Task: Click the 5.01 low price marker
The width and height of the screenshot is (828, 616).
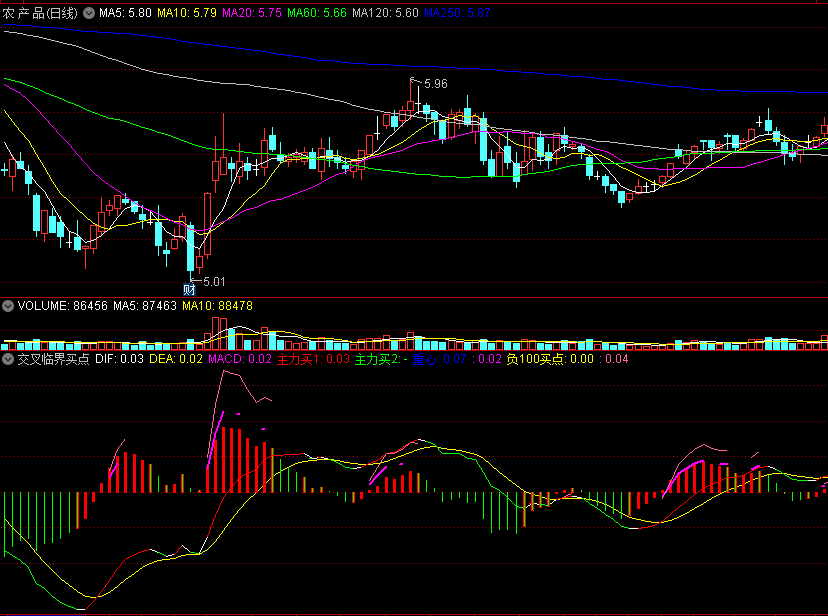Action: [x=214, y=281]
